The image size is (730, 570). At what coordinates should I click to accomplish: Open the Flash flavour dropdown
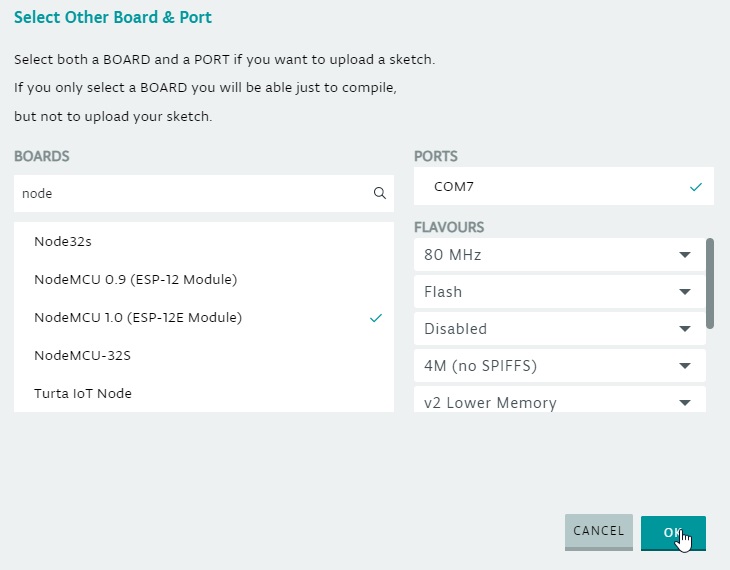[x=560, y=292]
